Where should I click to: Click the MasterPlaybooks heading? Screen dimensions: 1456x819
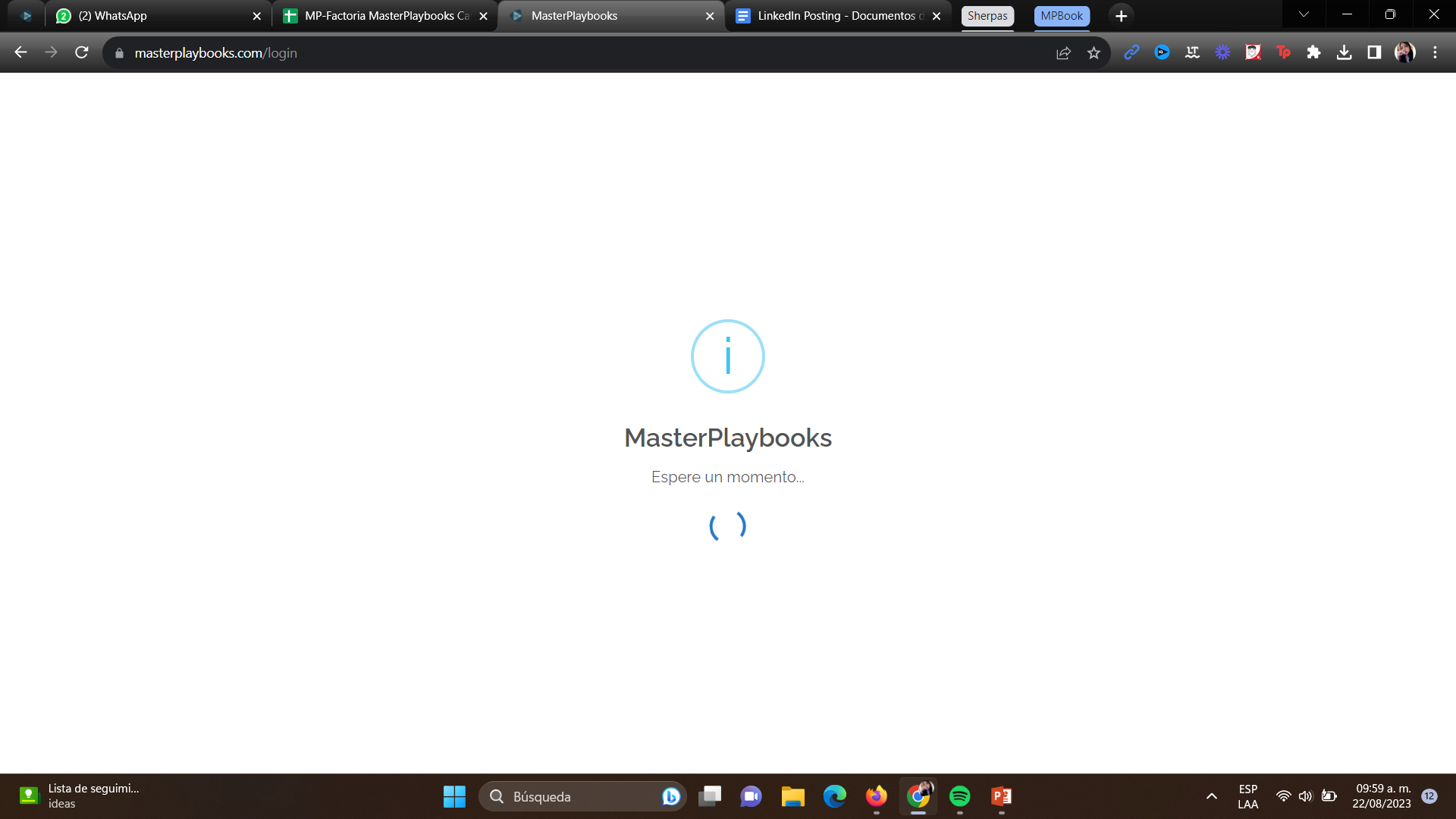728,438
